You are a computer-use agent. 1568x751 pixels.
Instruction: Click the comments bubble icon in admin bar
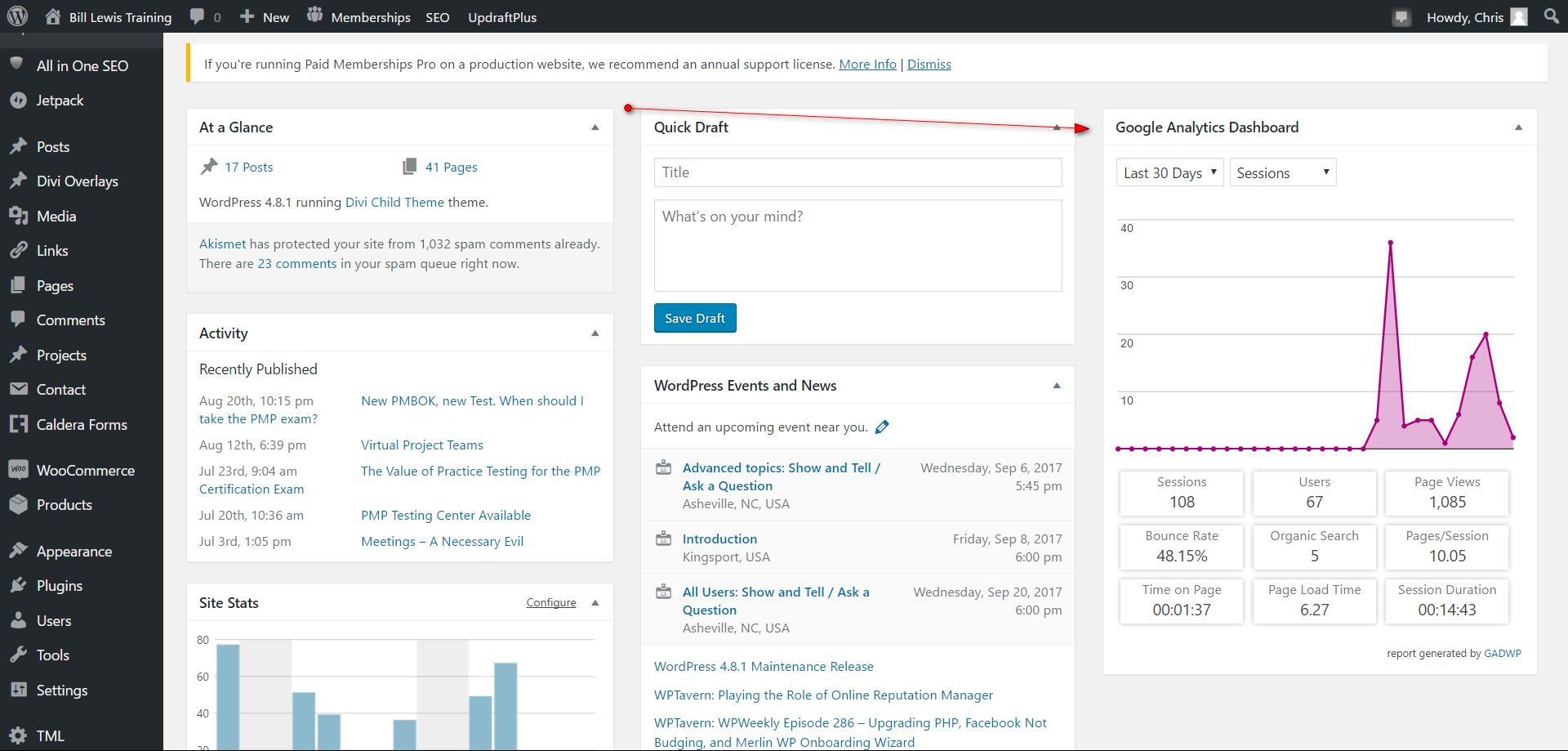click(x=197, y=16)
